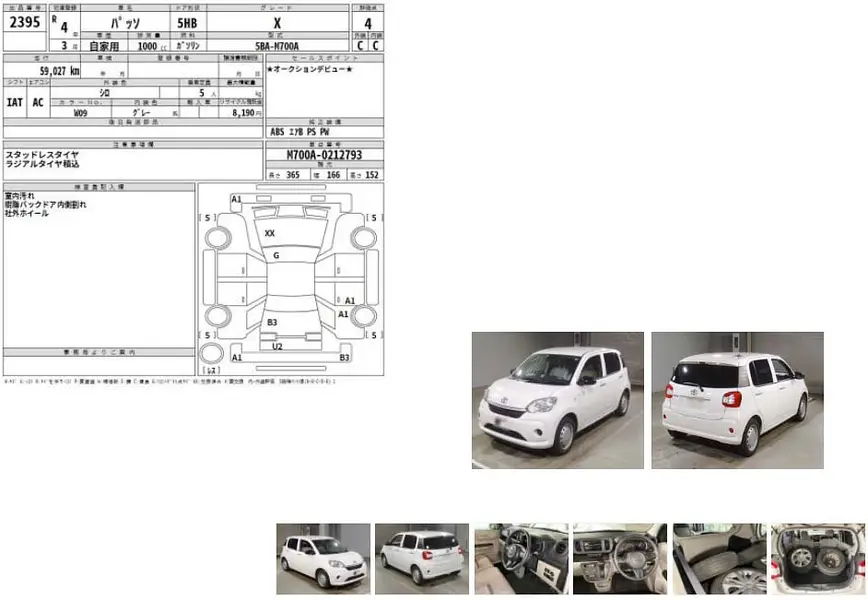Open the trunk with tire thumbnail
This screenshot has height=600, width=868.
click(816, 558)
